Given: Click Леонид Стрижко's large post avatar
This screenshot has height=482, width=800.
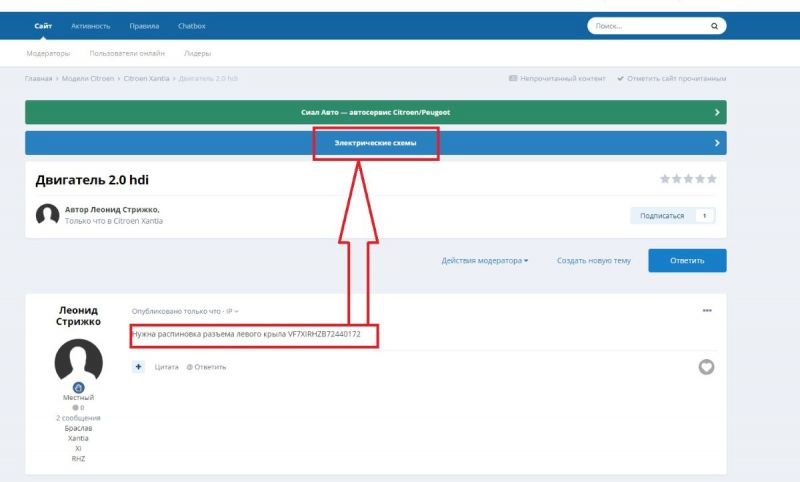Looking at the screenshot, I should (x=78, y=361).
